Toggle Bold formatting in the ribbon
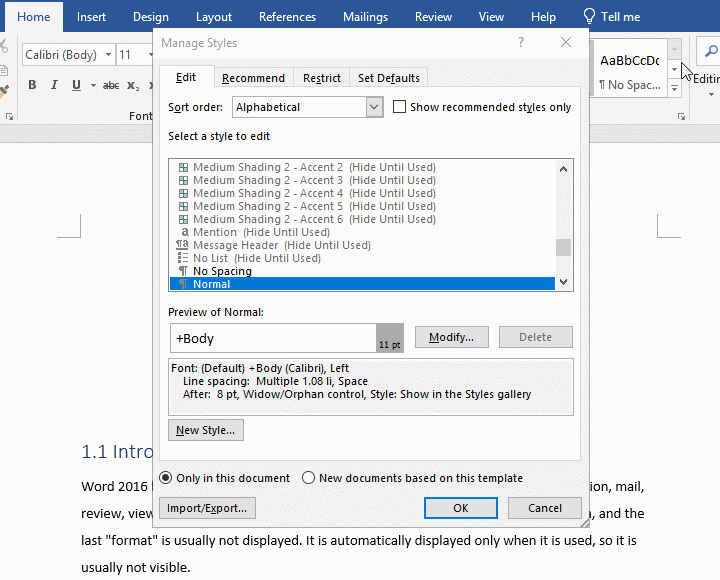This screenshot has height=580, width=720. point(32,85)
